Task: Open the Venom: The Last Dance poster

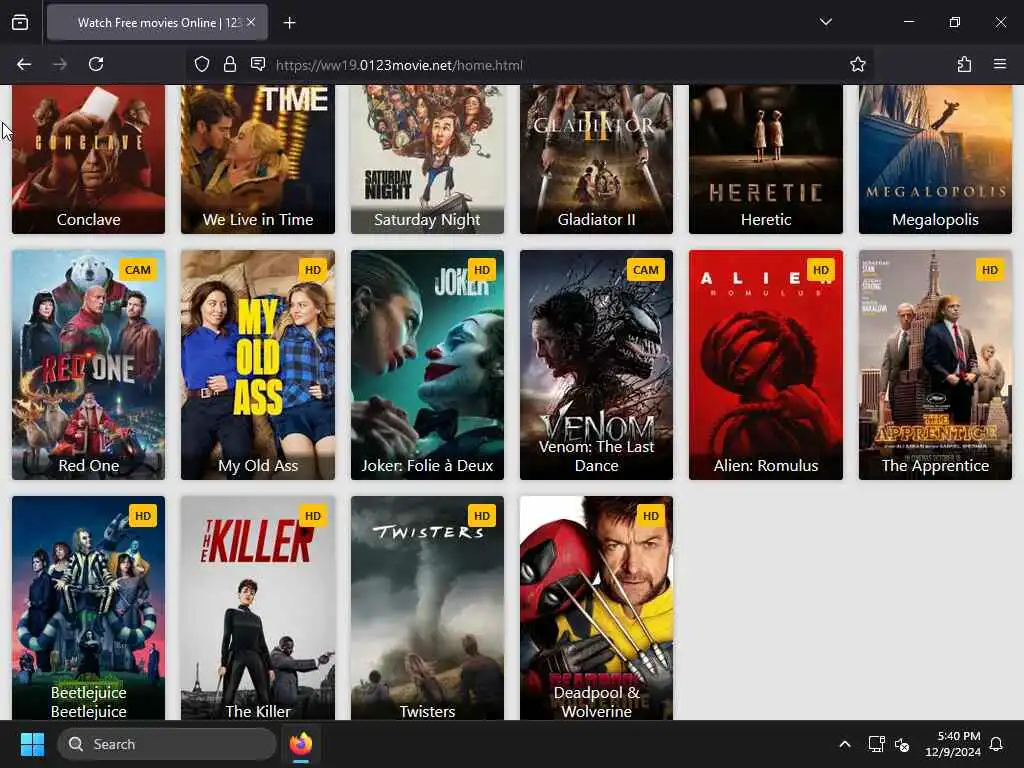Action: [596, 365]
